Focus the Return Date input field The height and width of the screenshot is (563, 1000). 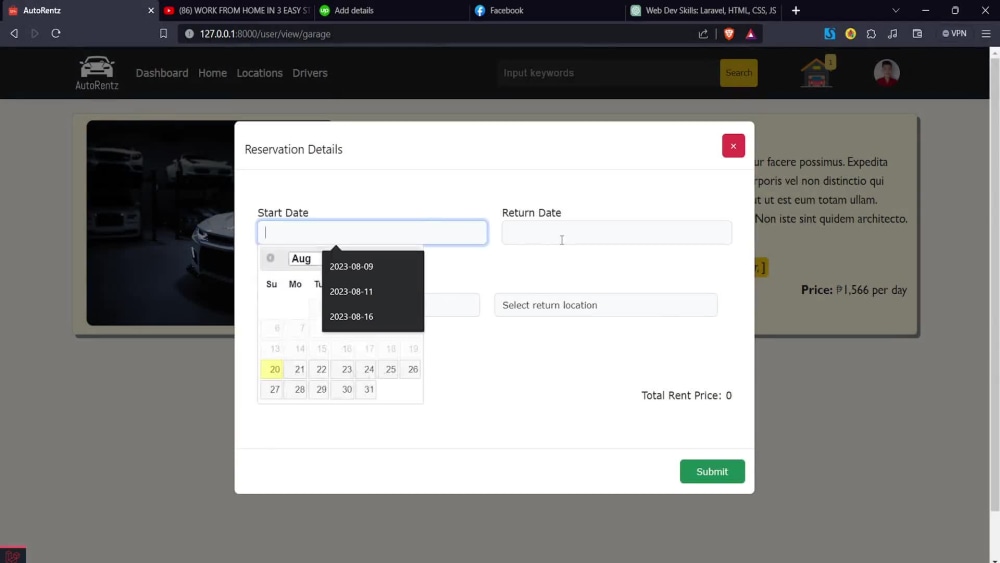(617, 233)
